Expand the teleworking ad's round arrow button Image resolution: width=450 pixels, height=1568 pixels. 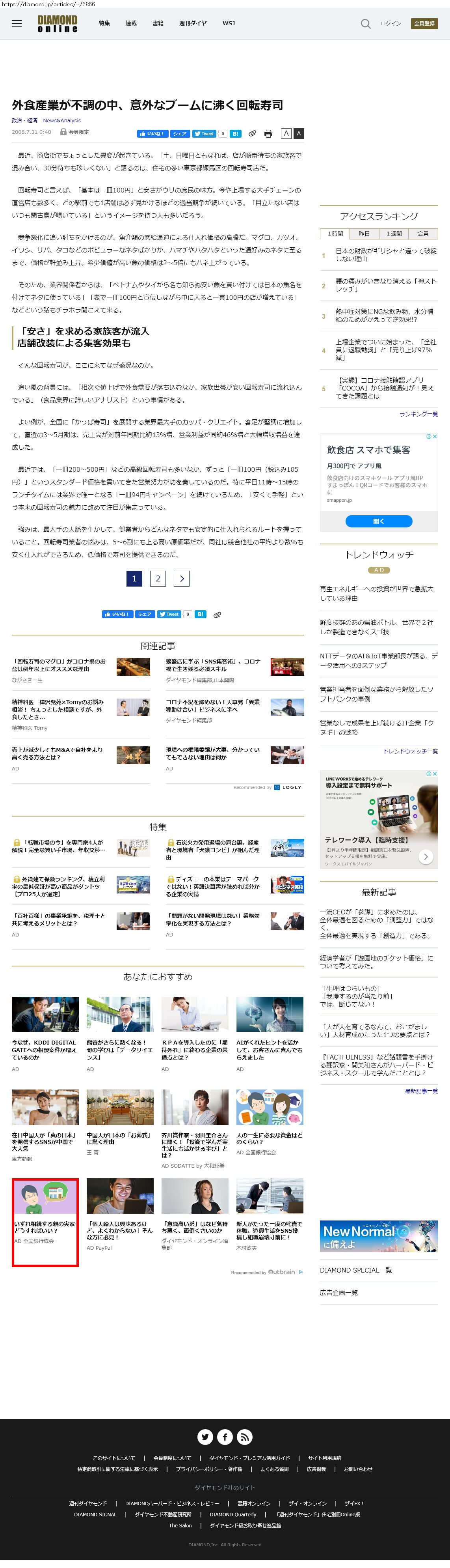426,856
